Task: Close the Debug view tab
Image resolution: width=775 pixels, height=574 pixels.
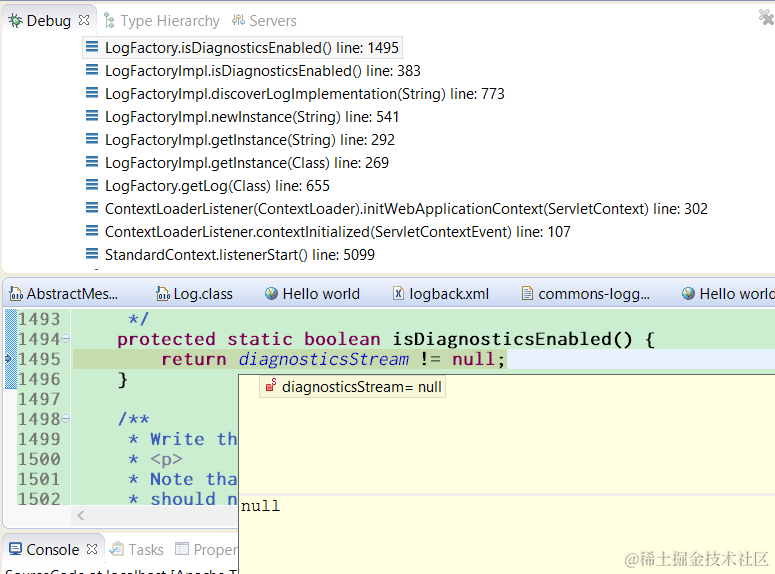Action: point(84,20)
